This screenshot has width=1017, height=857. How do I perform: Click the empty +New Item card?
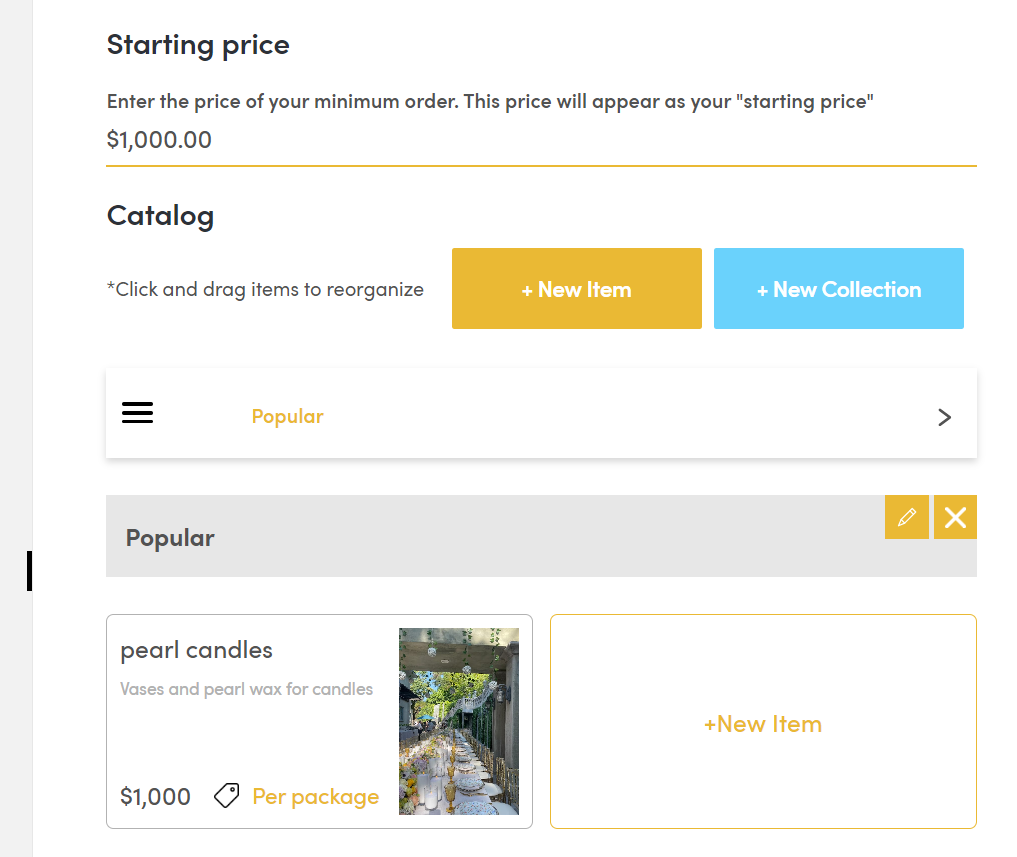coord(763,722)
